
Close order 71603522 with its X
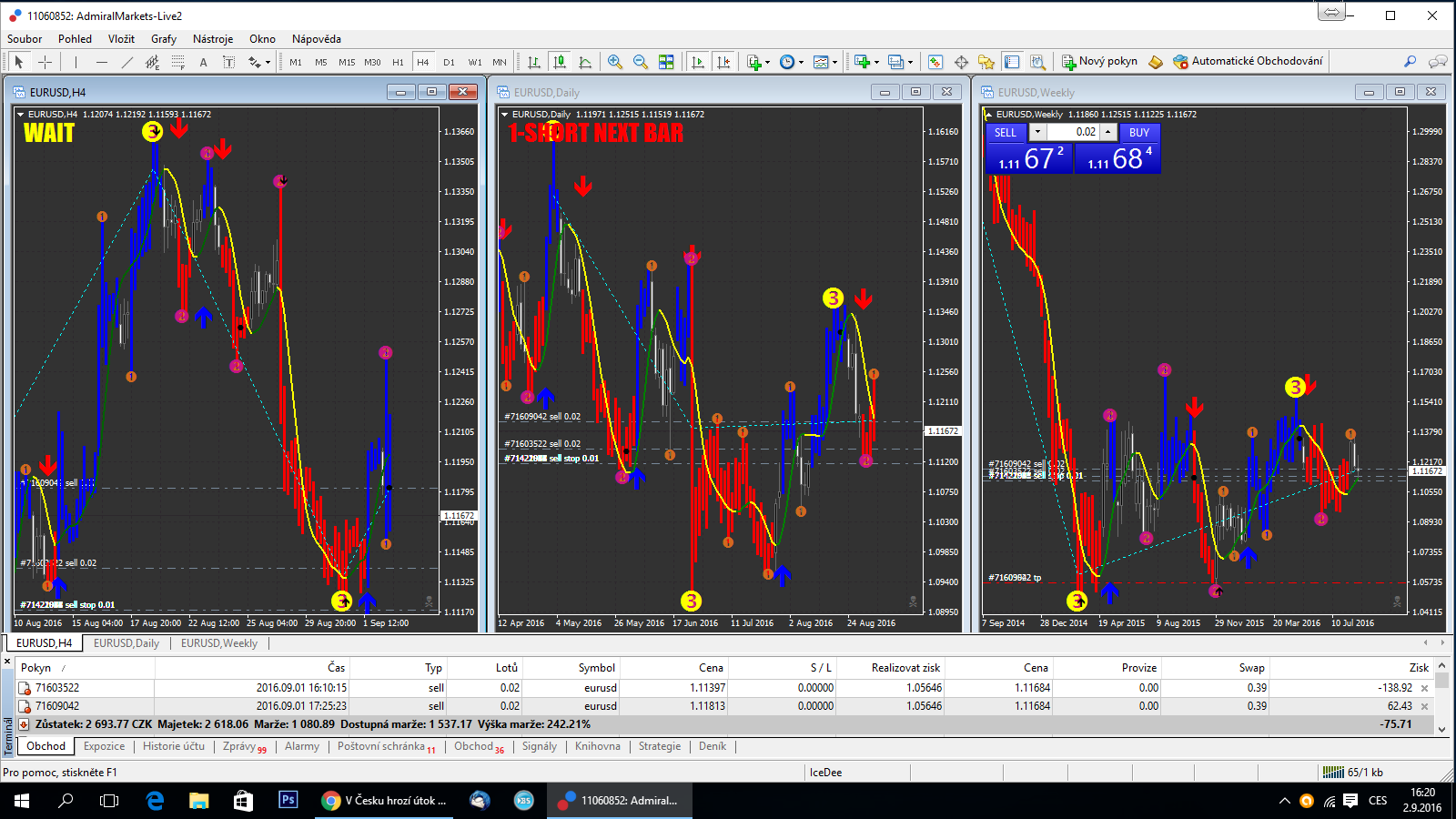click(1425, 689)
